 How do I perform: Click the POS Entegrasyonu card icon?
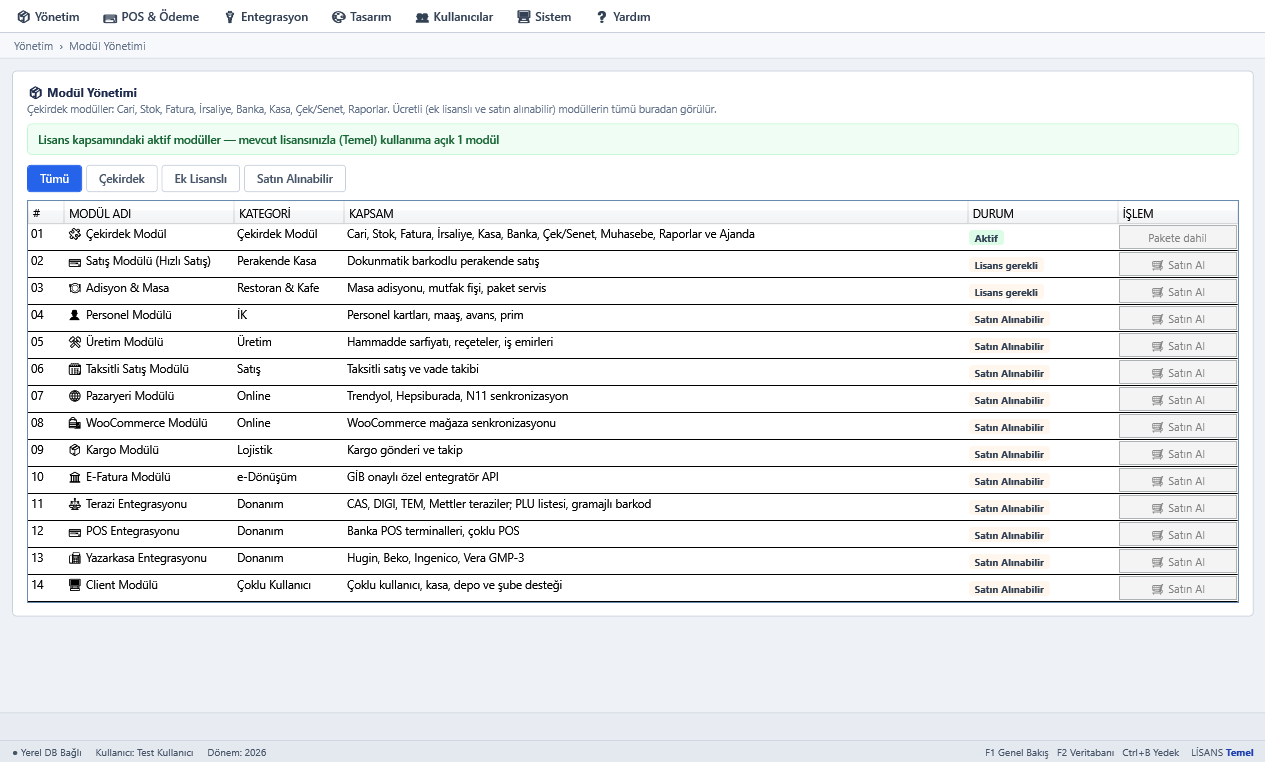click(75, 531)
